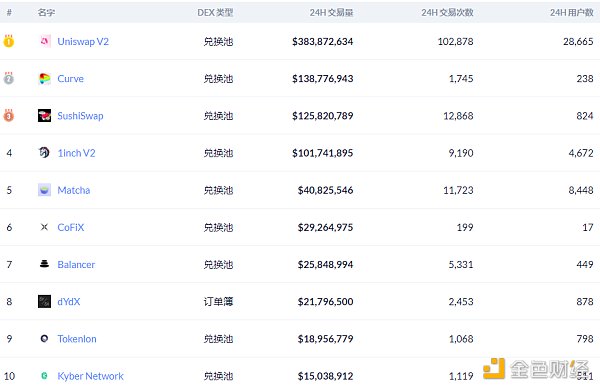600x390 pixels.
Task: Click the Tokenlon circle logo icon
Action: 44,338
